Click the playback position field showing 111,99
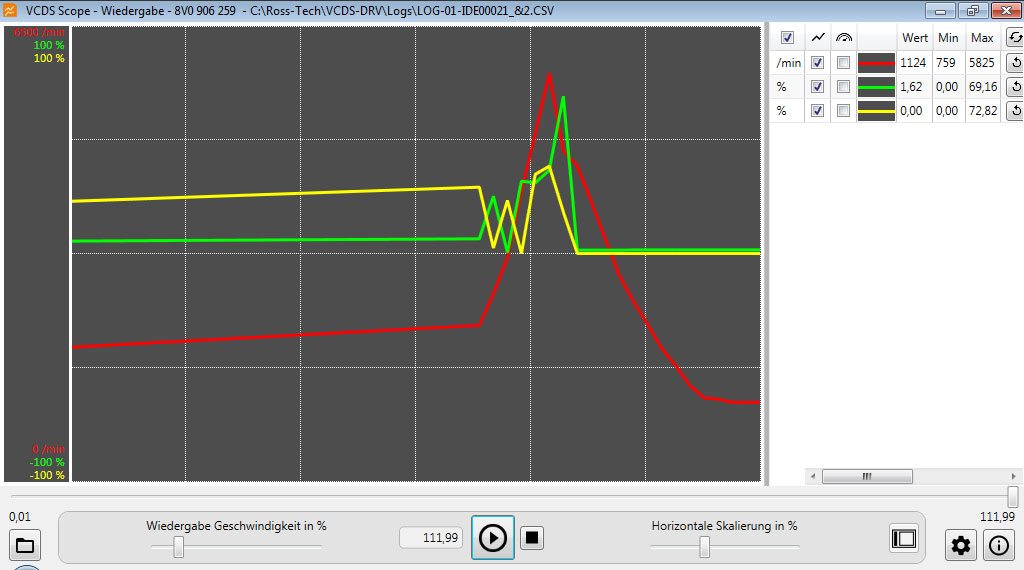This screenshot has width=1024, height=570. 431,538
